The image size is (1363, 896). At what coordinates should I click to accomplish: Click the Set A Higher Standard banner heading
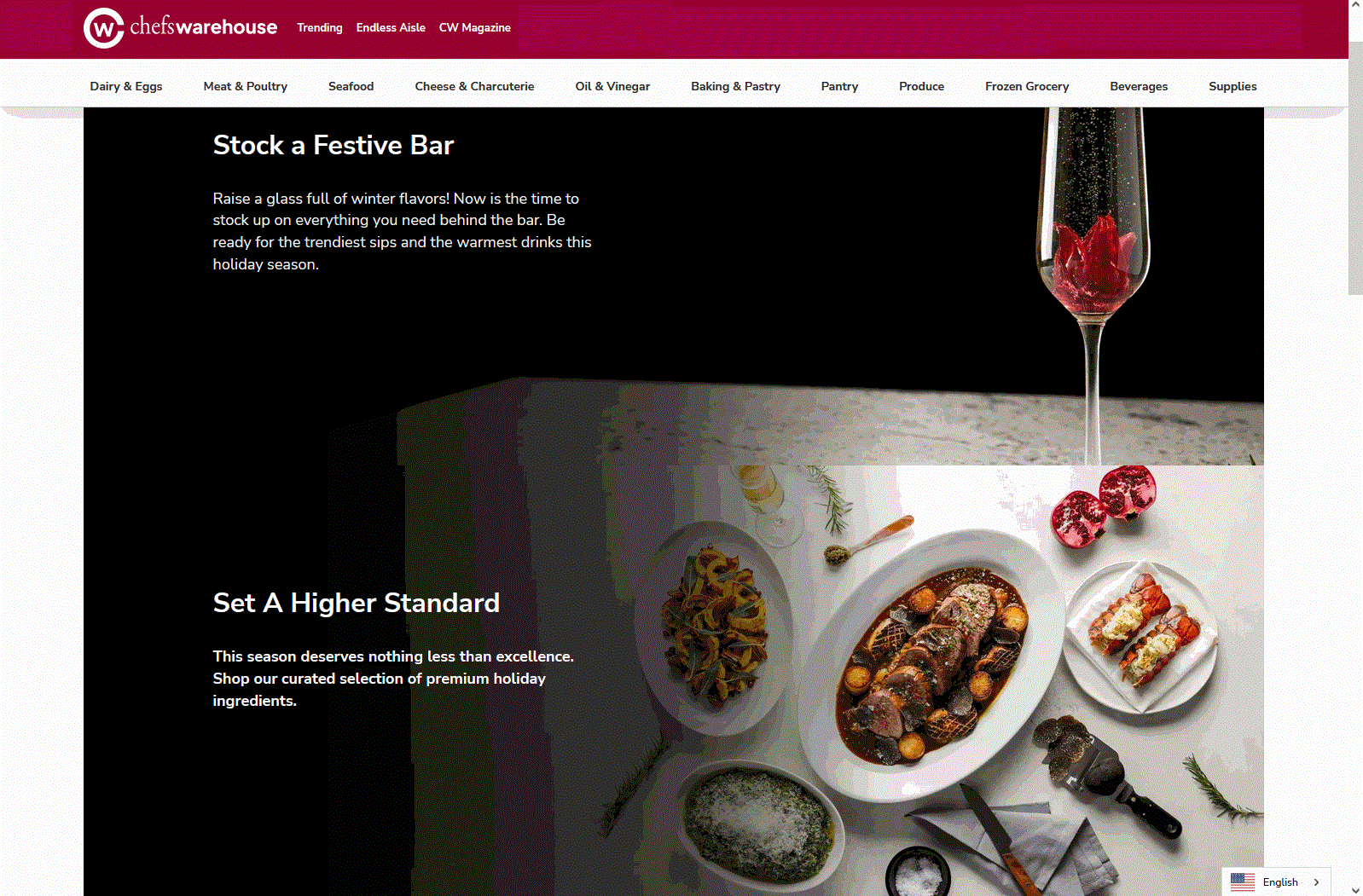tap(357, 603)
